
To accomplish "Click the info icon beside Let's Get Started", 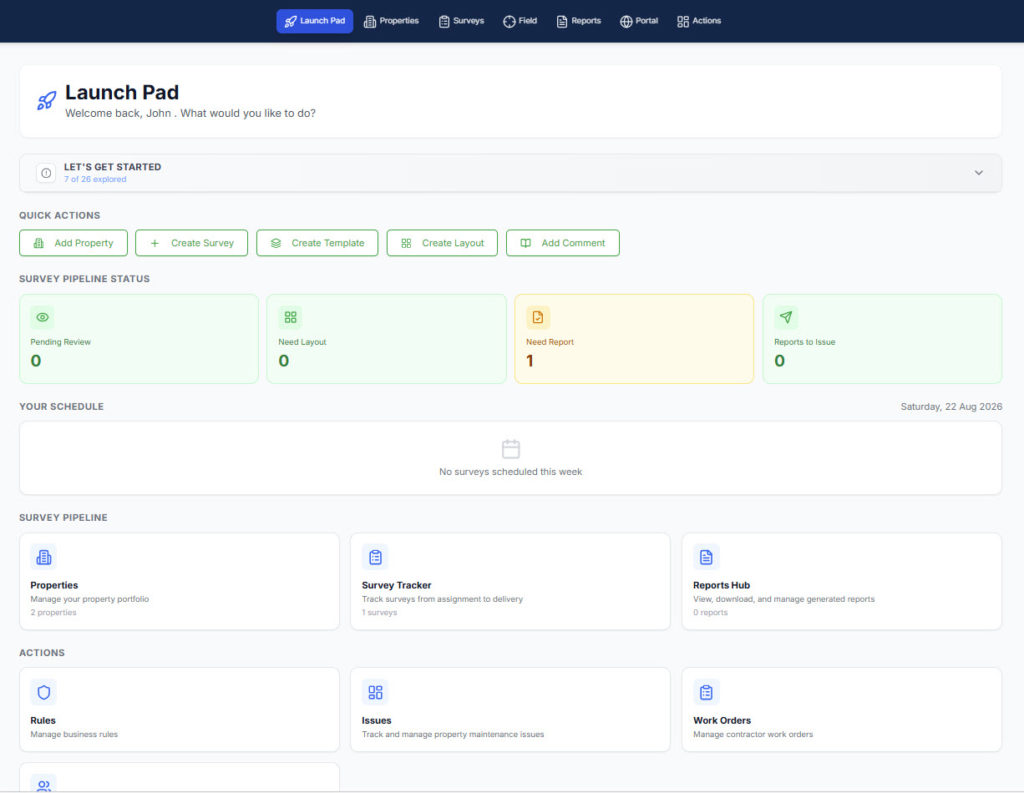I will (46, 173).
